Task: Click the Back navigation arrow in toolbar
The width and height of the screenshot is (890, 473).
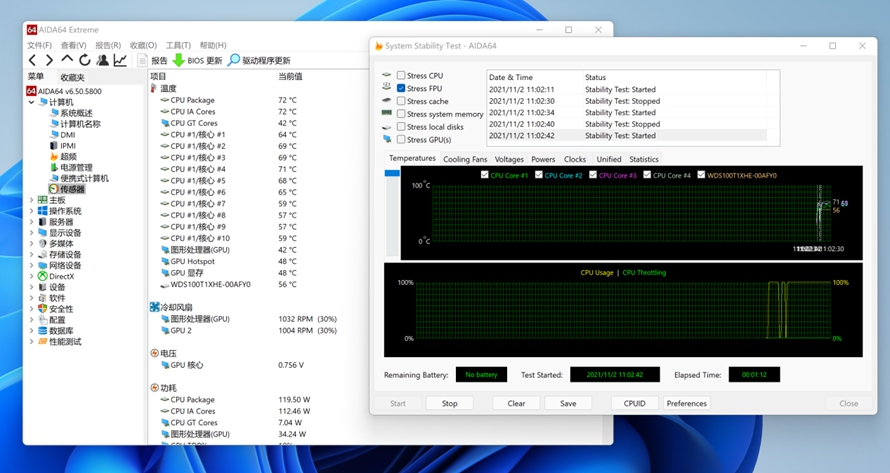Action: [x=32, y=61]
